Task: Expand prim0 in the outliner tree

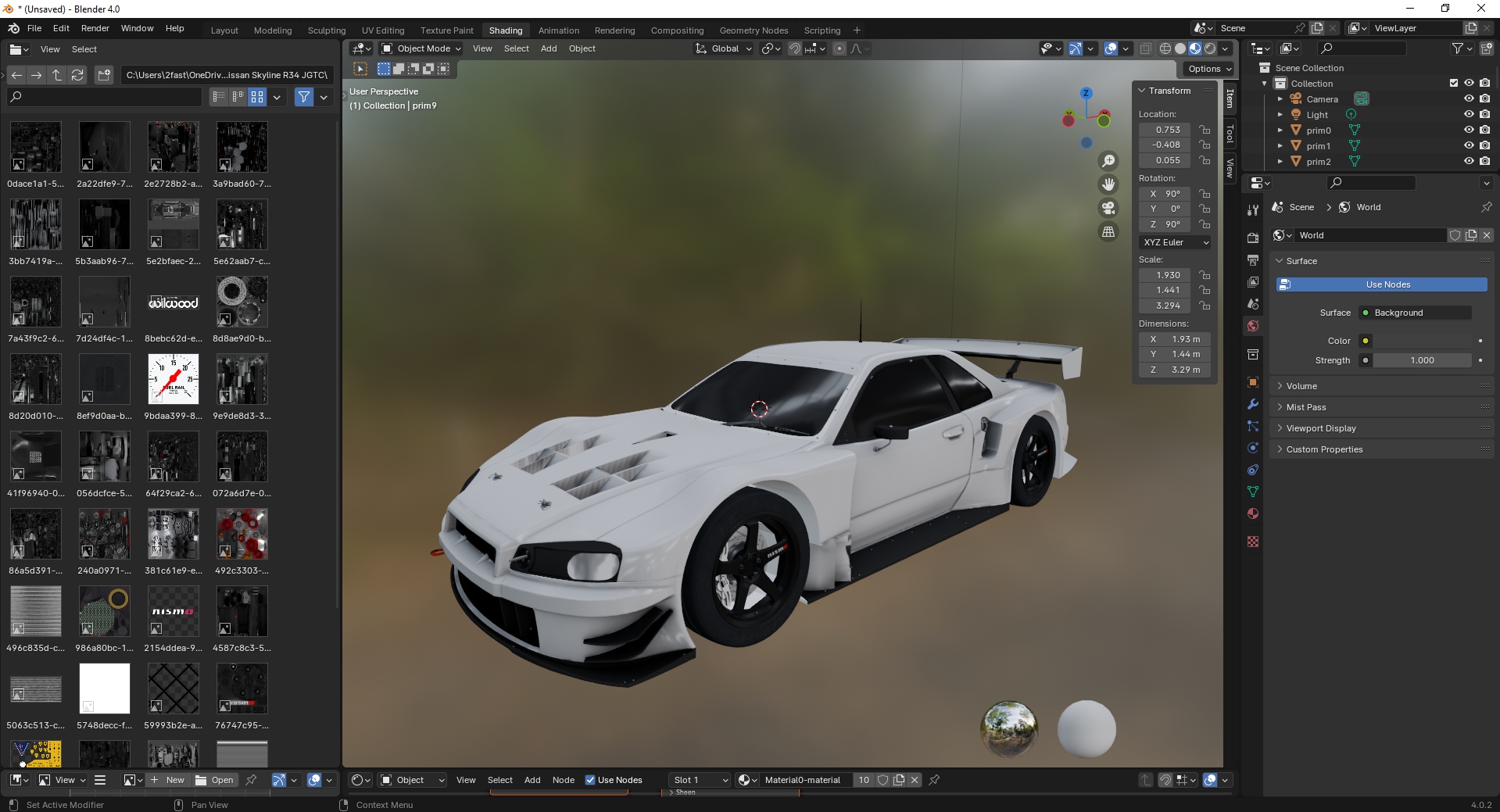Action: [1280, 130]
